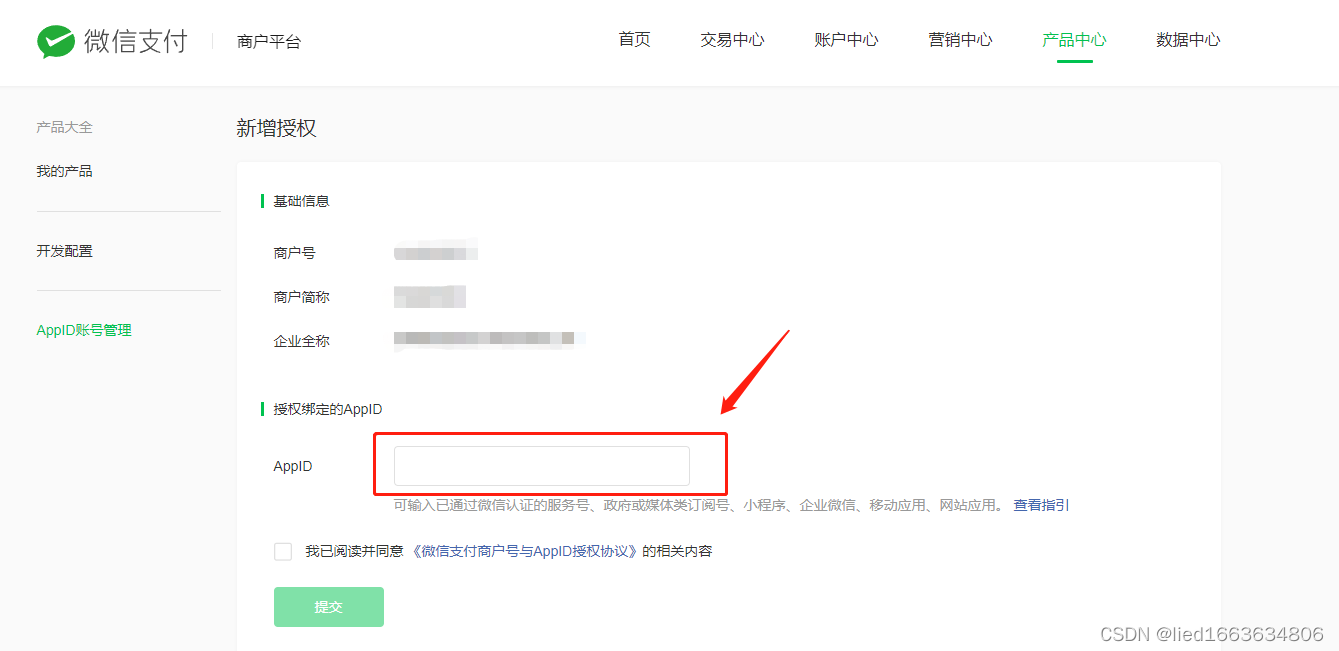
Task: Click the 企业全称 label
Action: [301, 341]
